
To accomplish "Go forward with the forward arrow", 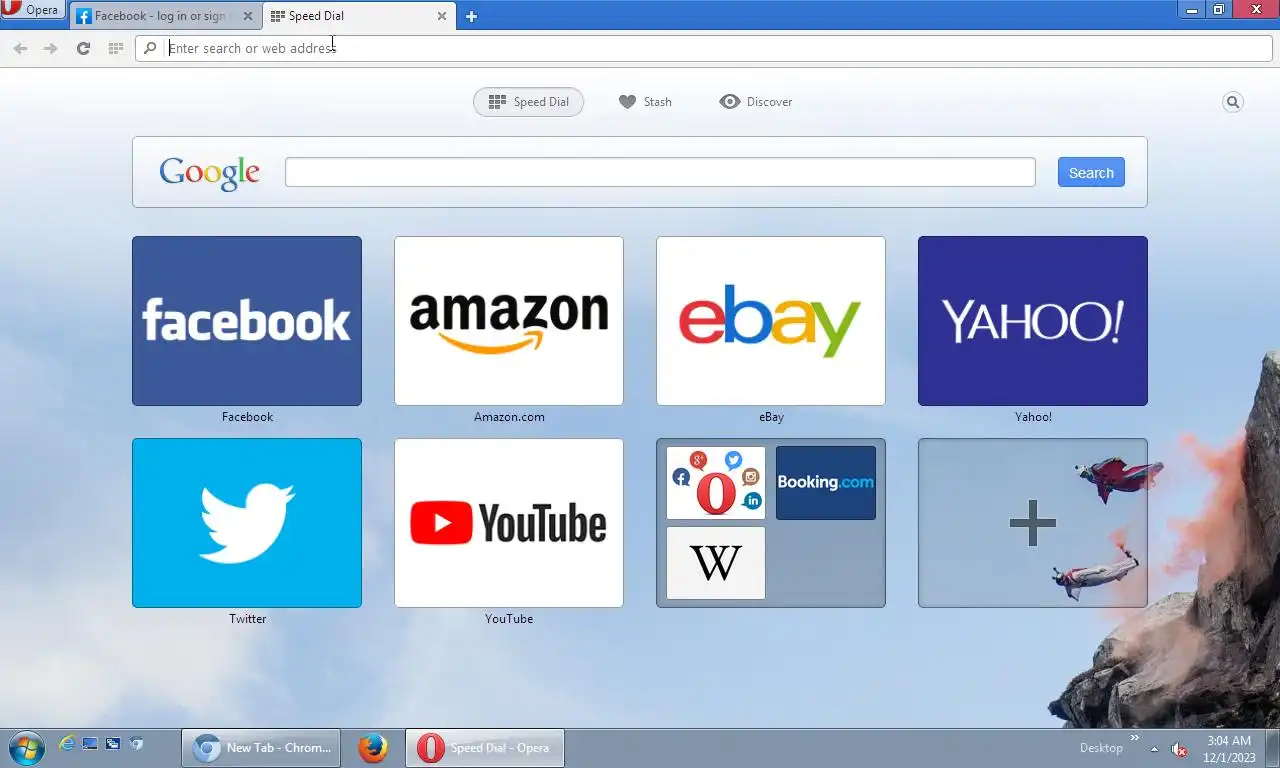I will tap(51, 48).
